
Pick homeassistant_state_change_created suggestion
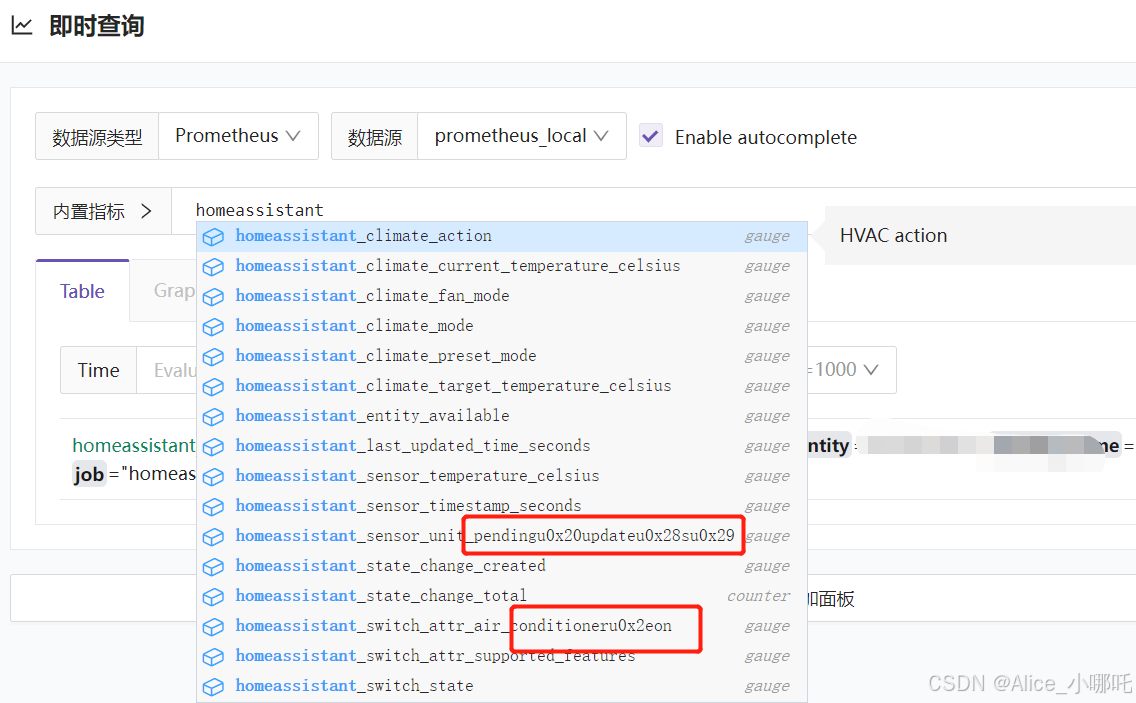(x=502, y=566)
